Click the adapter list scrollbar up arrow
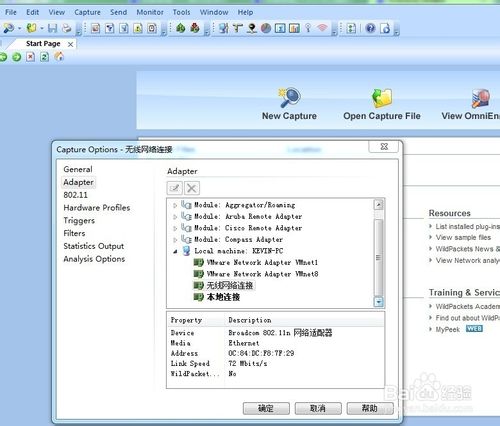Viewport: 500px width, 426px height. point(379,204)
